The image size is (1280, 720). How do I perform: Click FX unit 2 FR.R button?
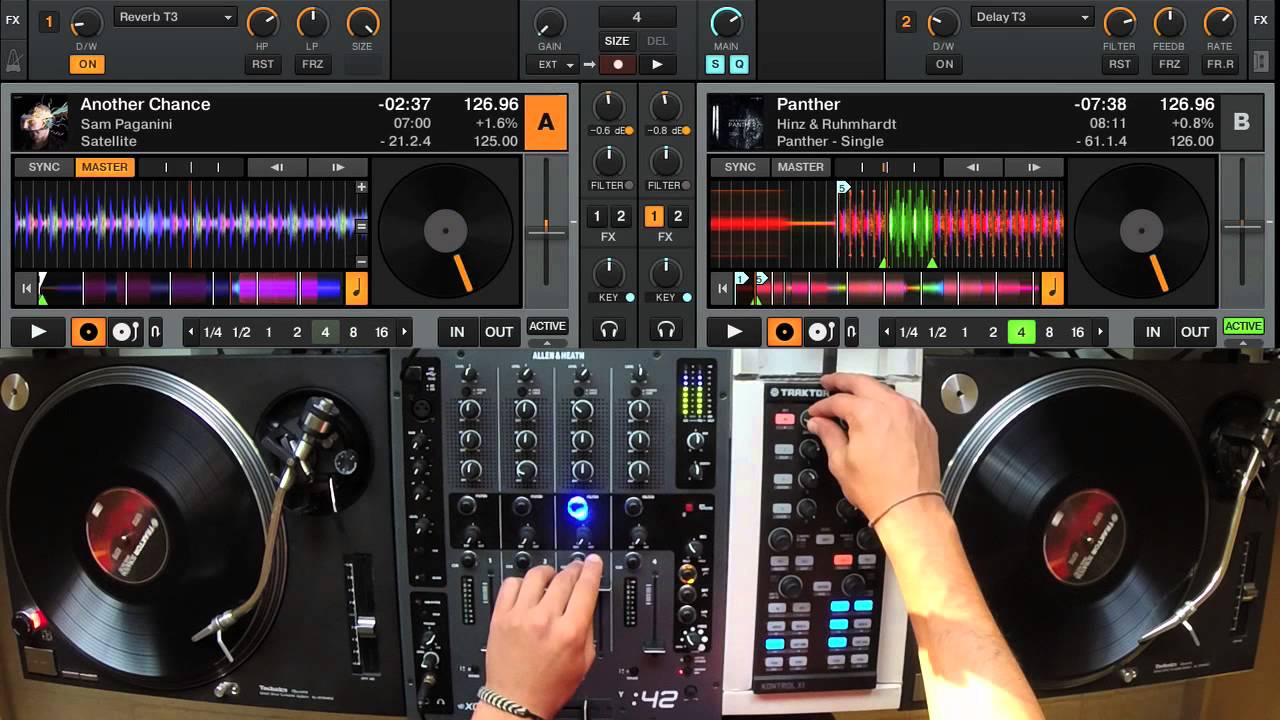coord(1220,64)
